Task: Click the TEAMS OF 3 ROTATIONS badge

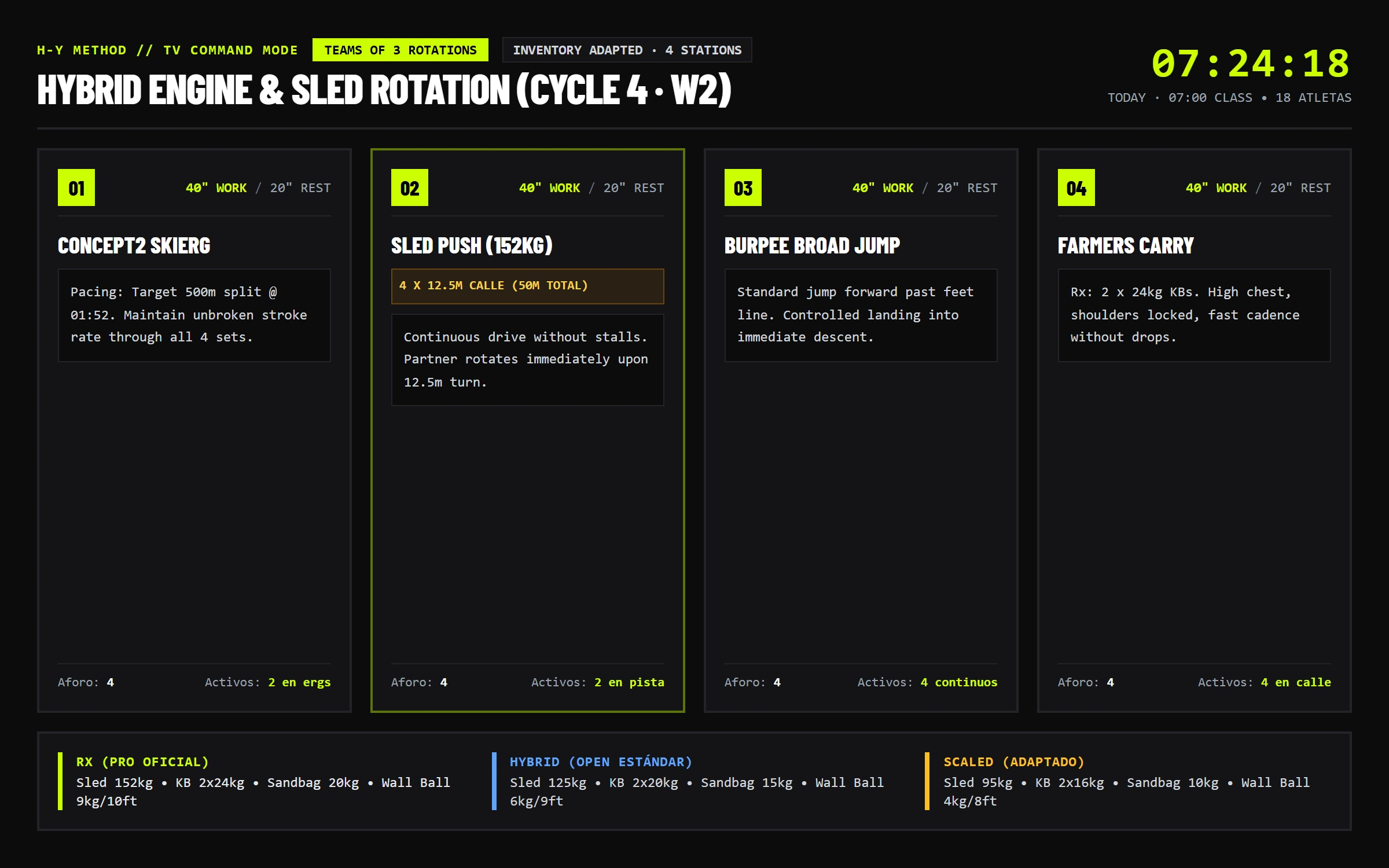Action: coord(400,50)
